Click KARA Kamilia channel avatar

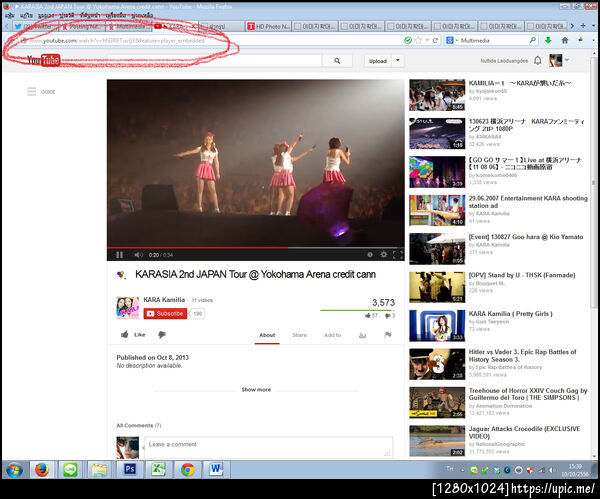click(127, 308)
